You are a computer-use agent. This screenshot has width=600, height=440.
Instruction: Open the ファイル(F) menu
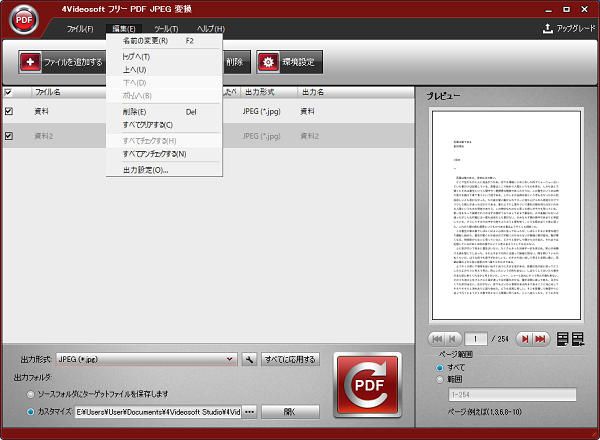click(80, 29)
